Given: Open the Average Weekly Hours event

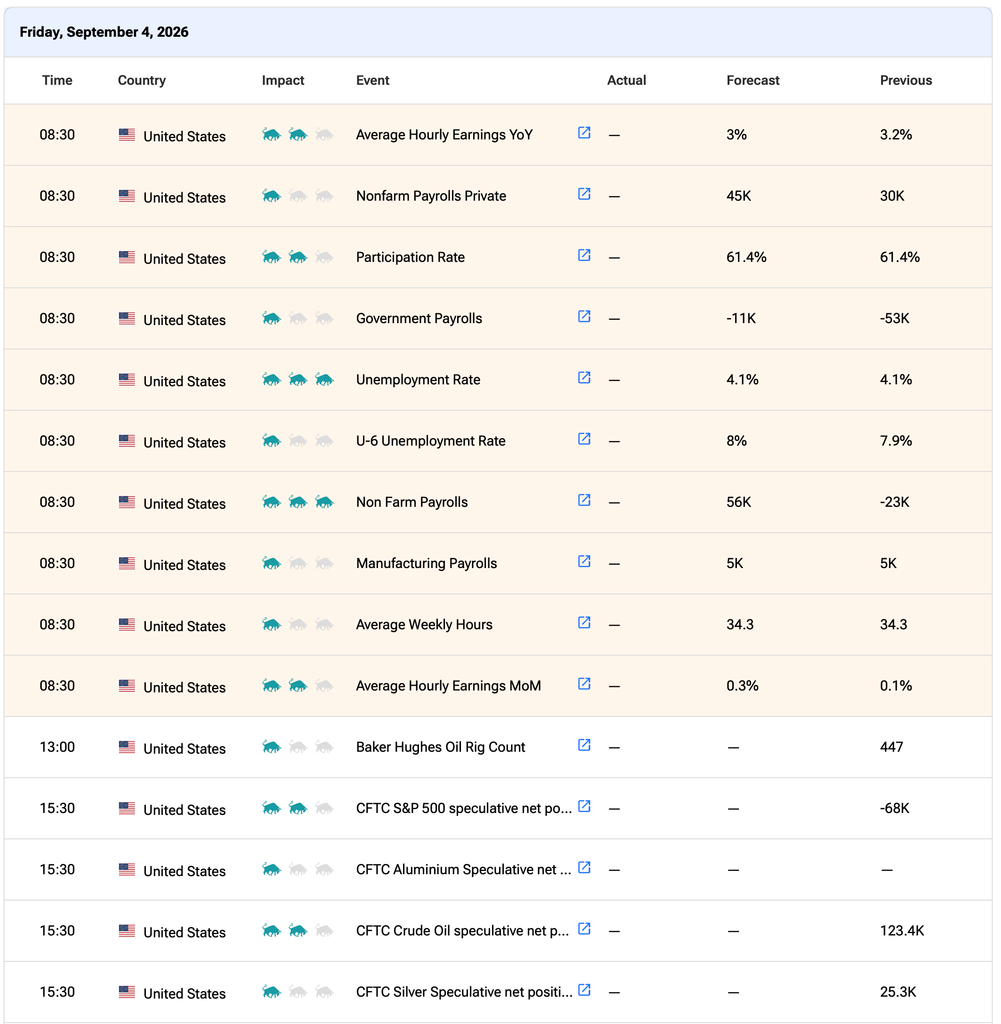Looking at the screenshot, I should [x=424, y=624].
